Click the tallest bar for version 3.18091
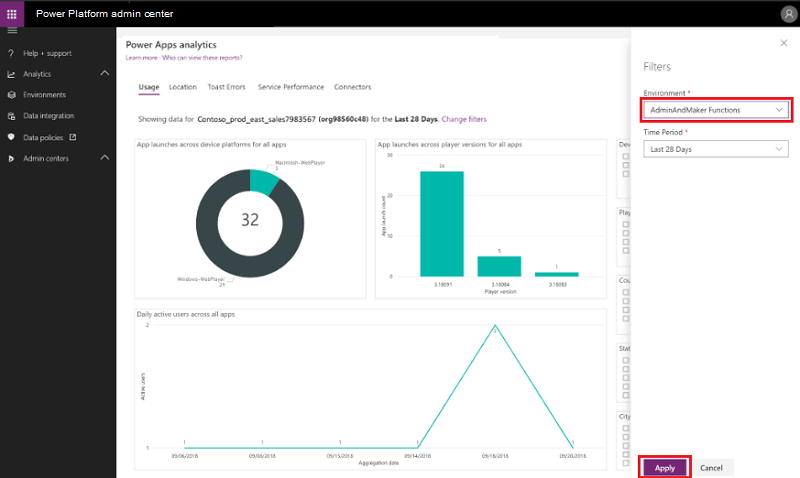This screenshot has width=800, height=478. coord(441,223)
